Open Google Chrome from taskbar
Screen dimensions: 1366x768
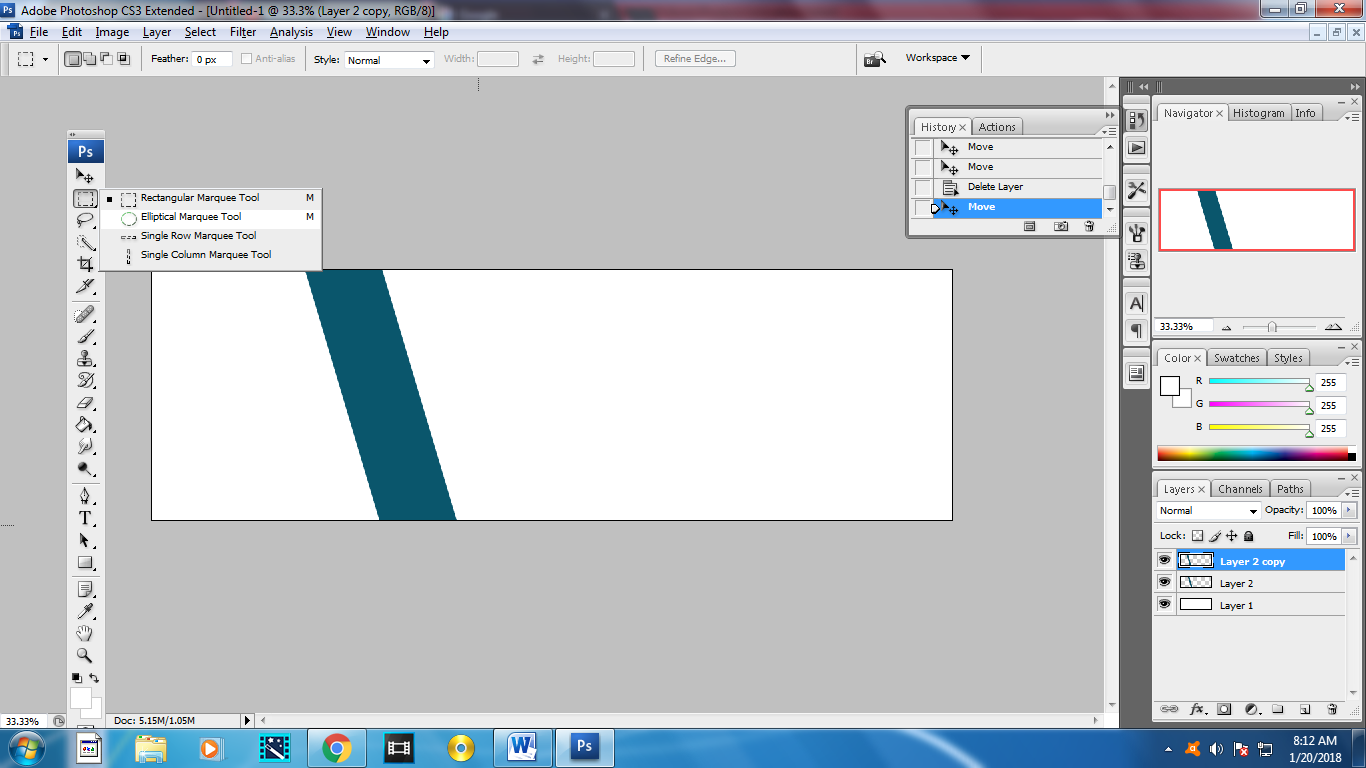[336, 747]
